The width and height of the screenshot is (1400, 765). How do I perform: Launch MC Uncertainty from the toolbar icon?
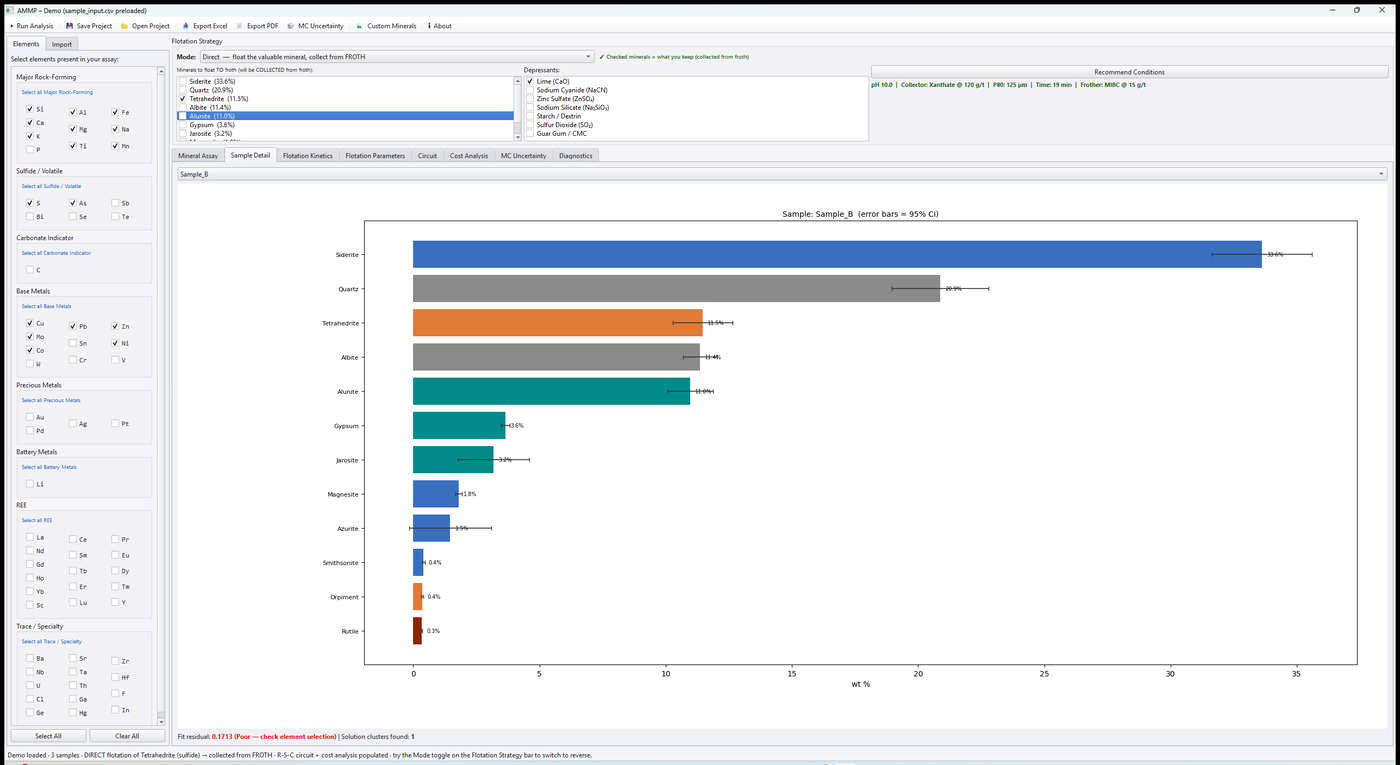click(290, 26)
